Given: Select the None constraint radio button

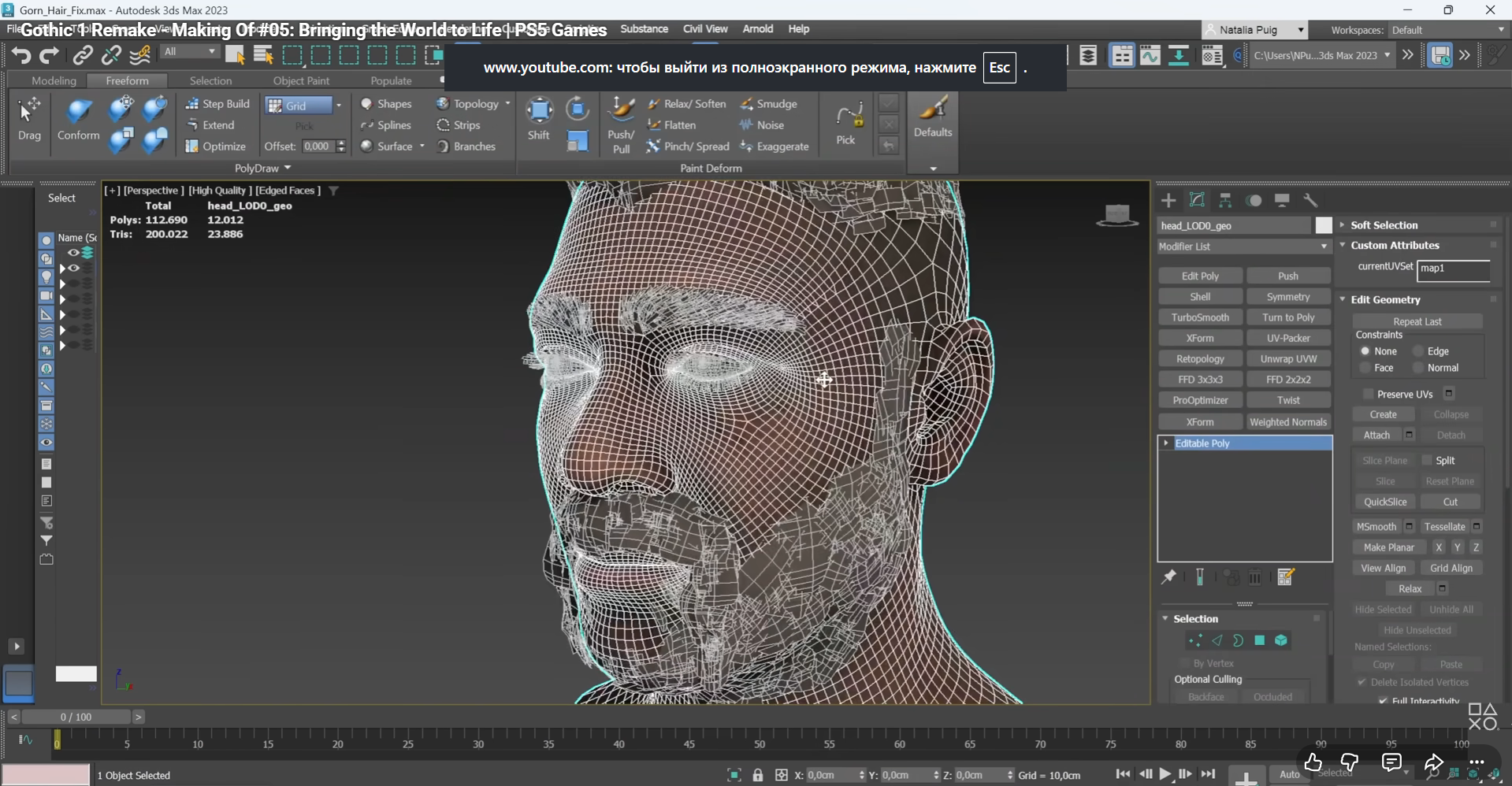Looking at the screenshot, I should [1365, 351].
